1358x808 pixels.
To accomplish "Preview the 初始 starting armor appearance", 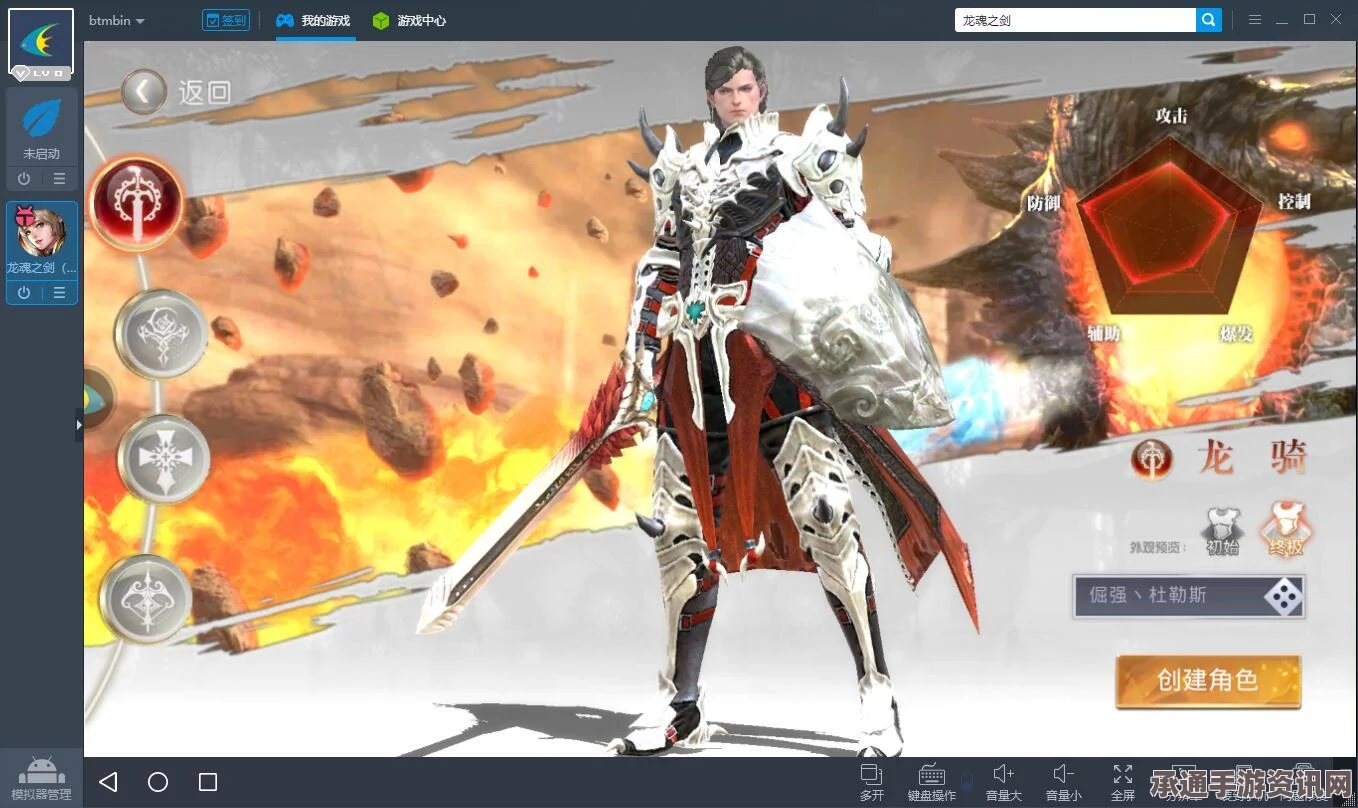I will [x=1223, y=531].
